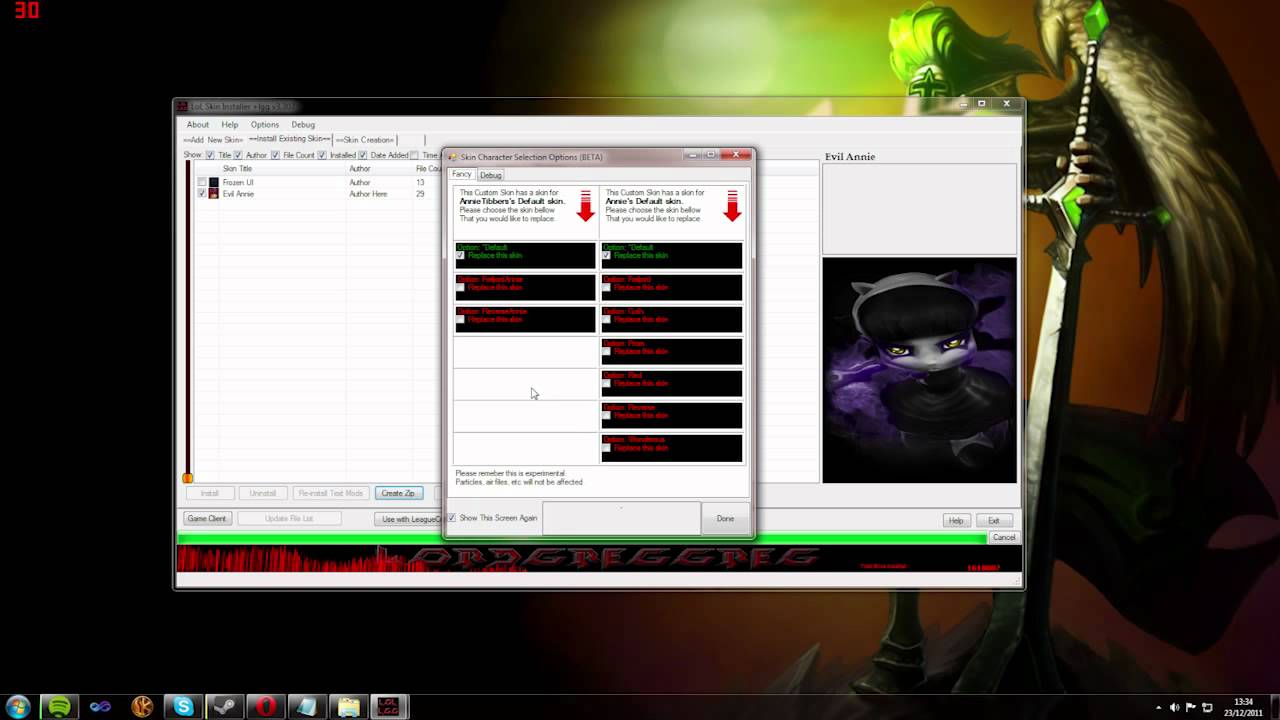
Task: Click the Game Client button
Action: click(x=207, y=519)
